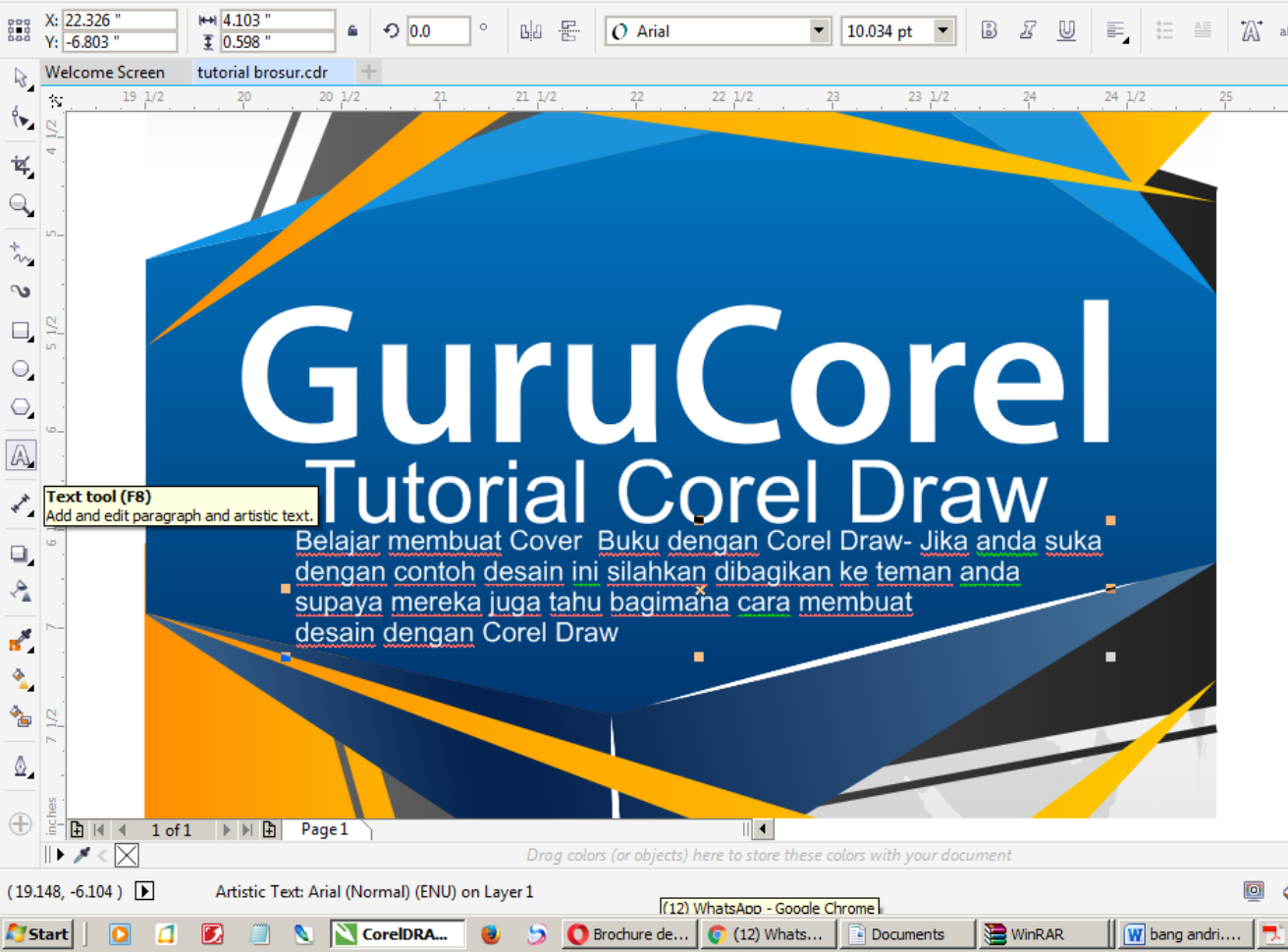The image size is (1288, 952).
Task: Pick the Color Eyedropper tool
Action: point(21,640)
